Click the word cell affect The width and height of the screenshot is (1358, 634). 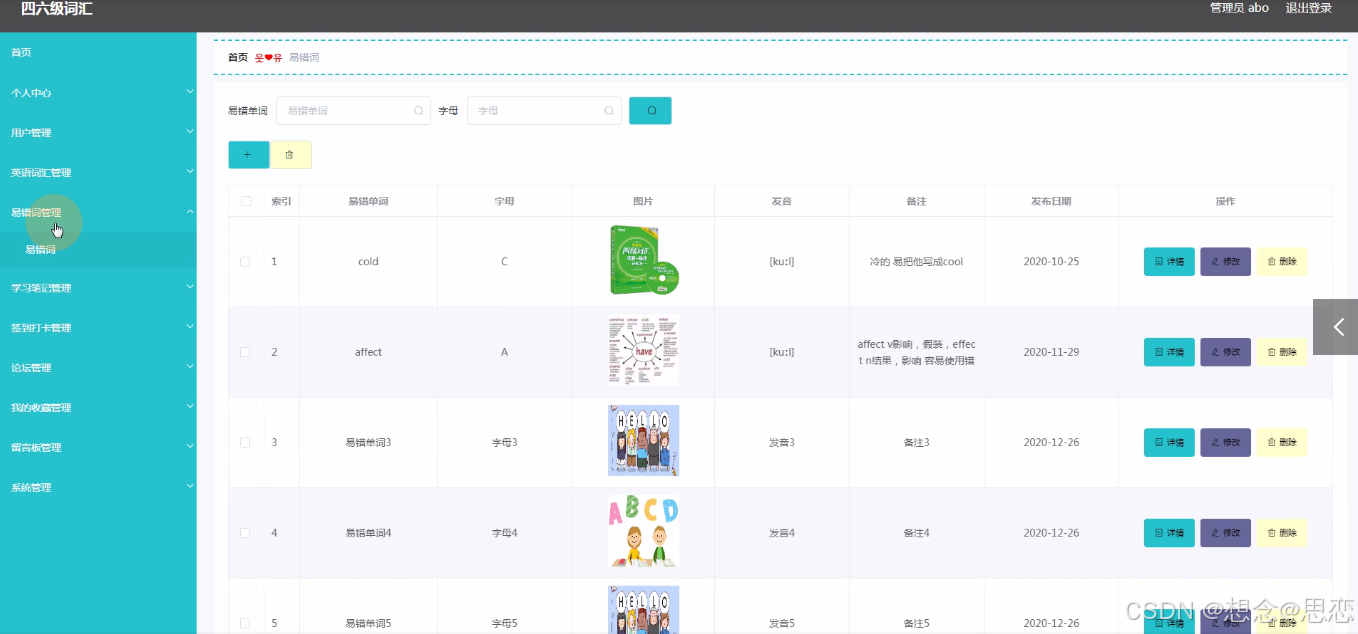(x=368, y=352)
